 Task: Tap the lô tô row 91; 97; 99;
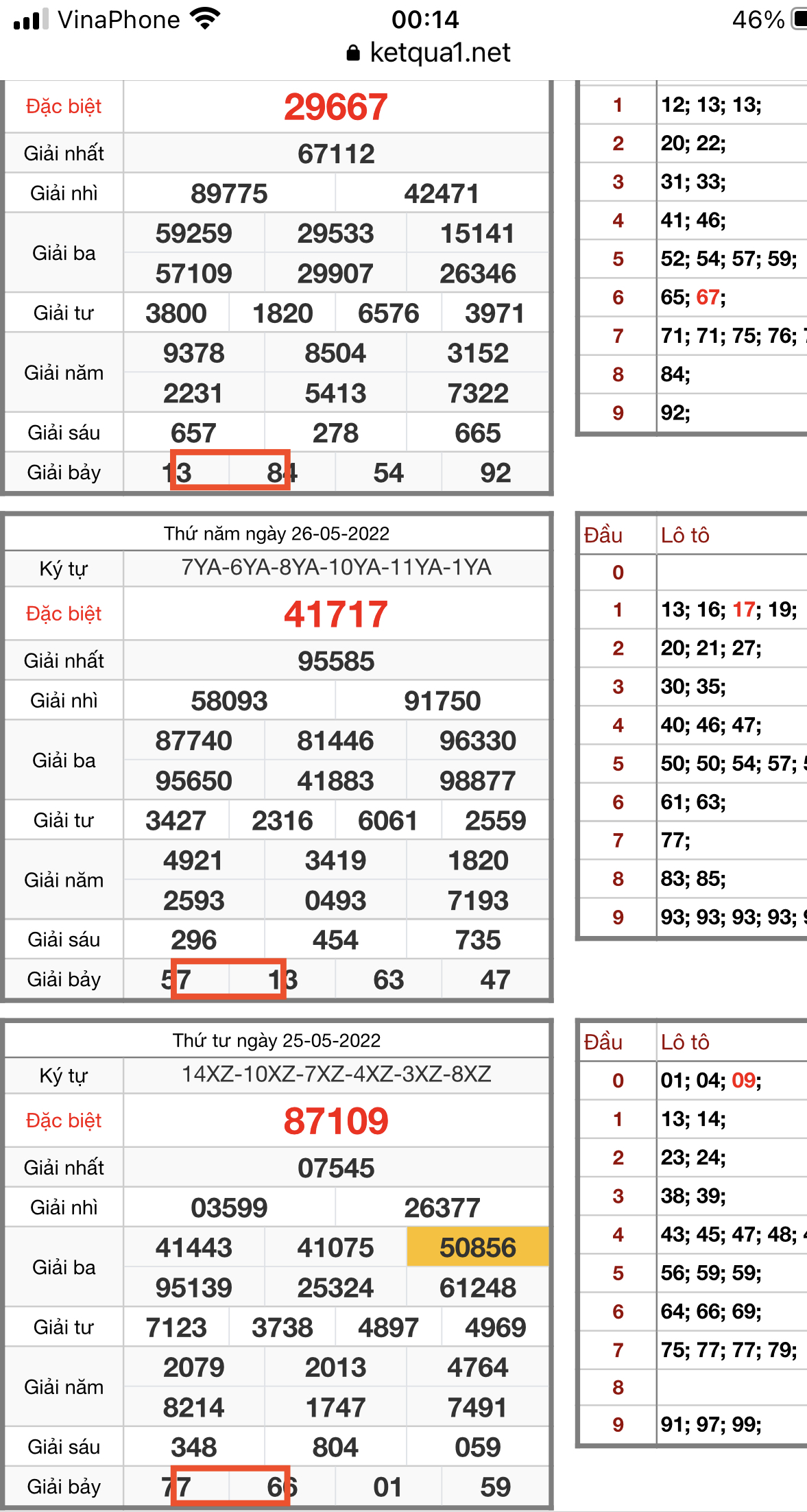[711, 1425]
